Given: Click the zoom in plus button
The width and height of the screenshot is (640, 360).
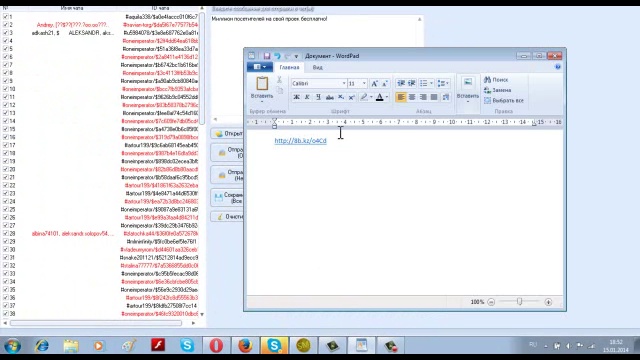Looking at the screenshot, I should (x=548, y=302).
